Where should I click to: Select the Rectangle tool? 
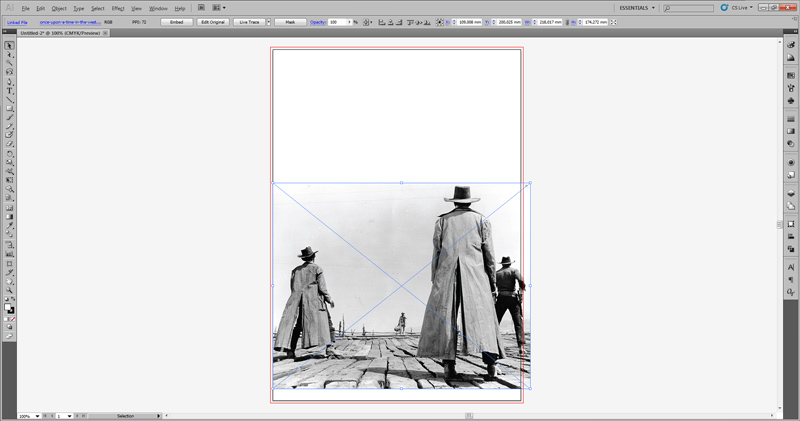(x=9, y=108)
